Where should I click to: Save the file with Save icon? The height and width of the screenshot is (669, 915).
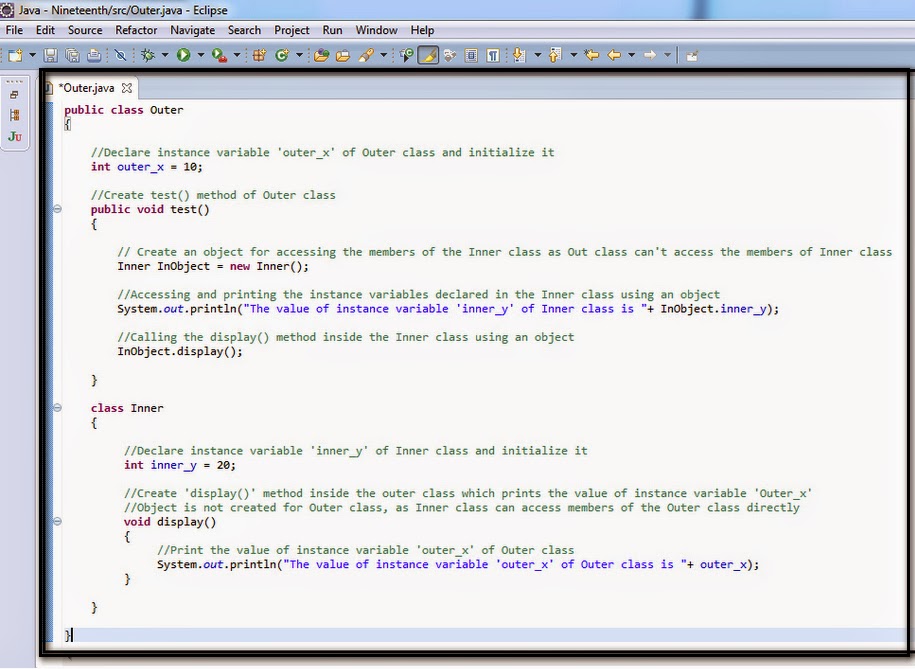(51, 55)
